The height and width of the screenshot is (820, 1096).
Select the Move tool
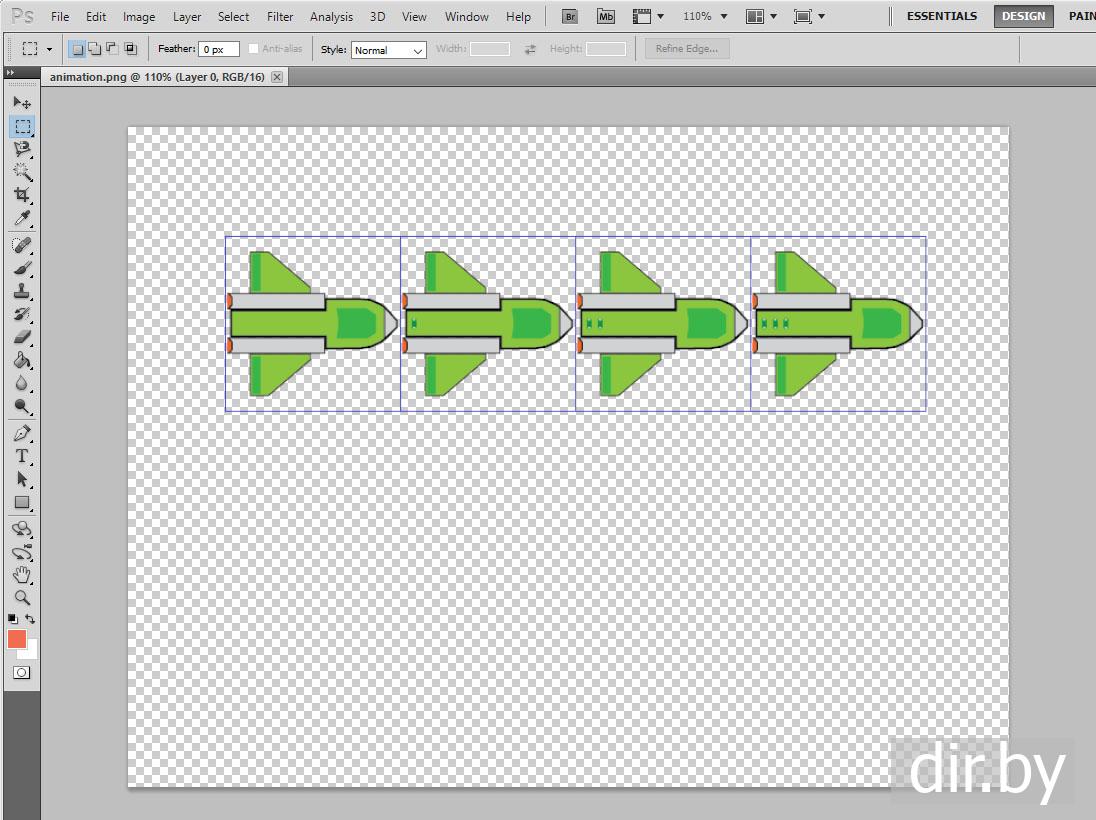coord(22,103)
